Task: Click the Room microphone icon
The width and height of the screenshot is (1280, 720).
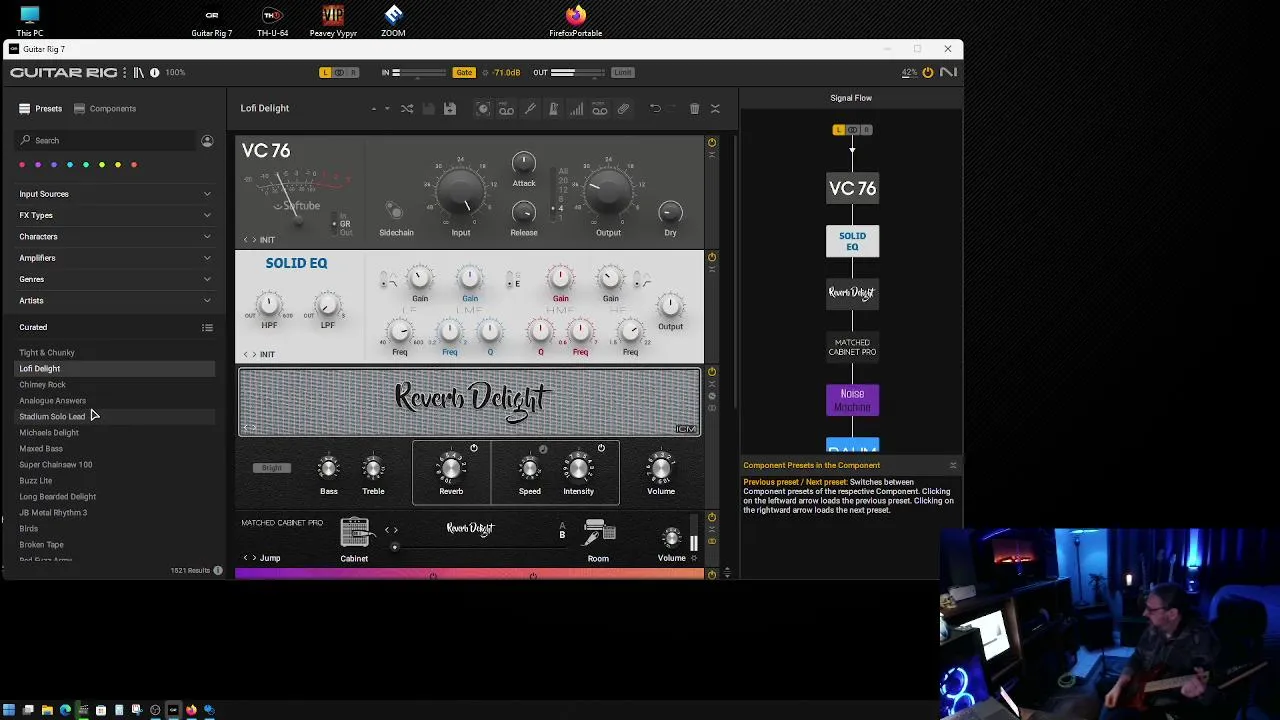Action: pos(598,533)
